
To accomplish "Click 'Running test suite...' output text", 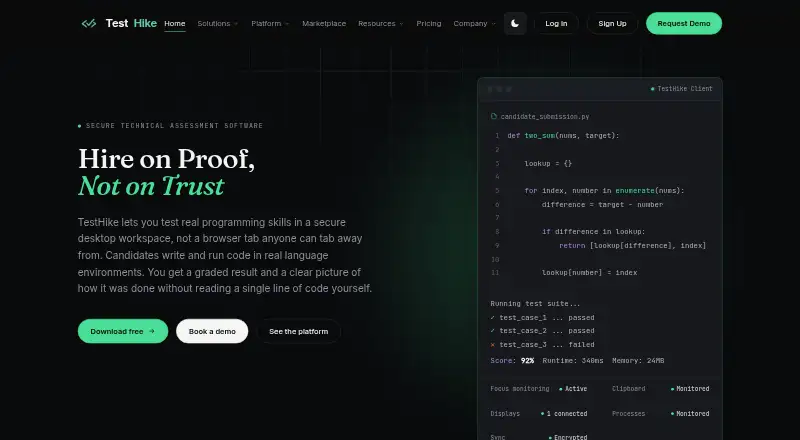I will point(535,304).
